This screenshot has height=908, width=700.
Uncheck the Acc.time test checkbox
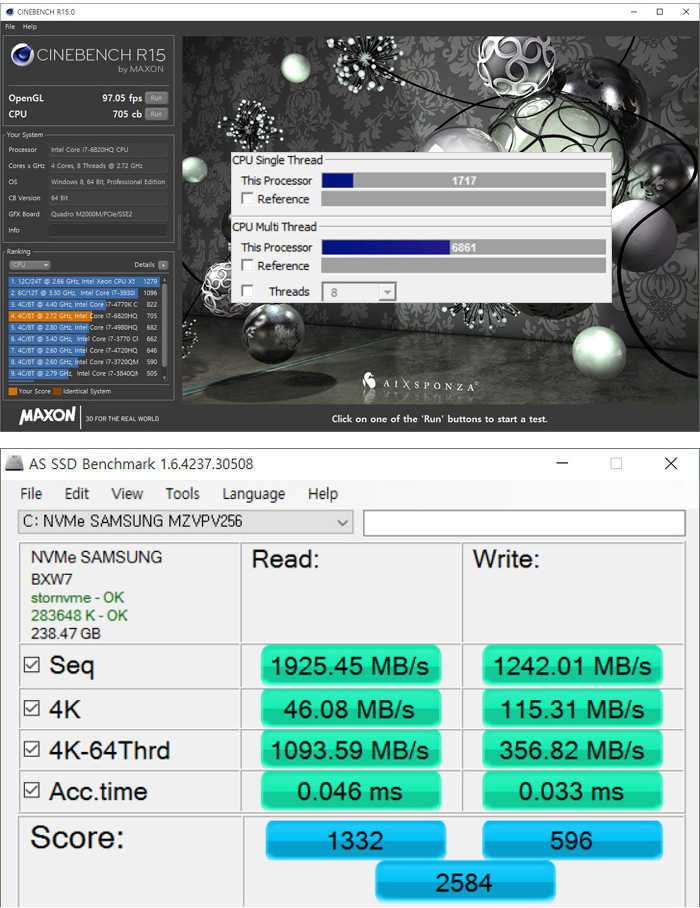(32, 790)
